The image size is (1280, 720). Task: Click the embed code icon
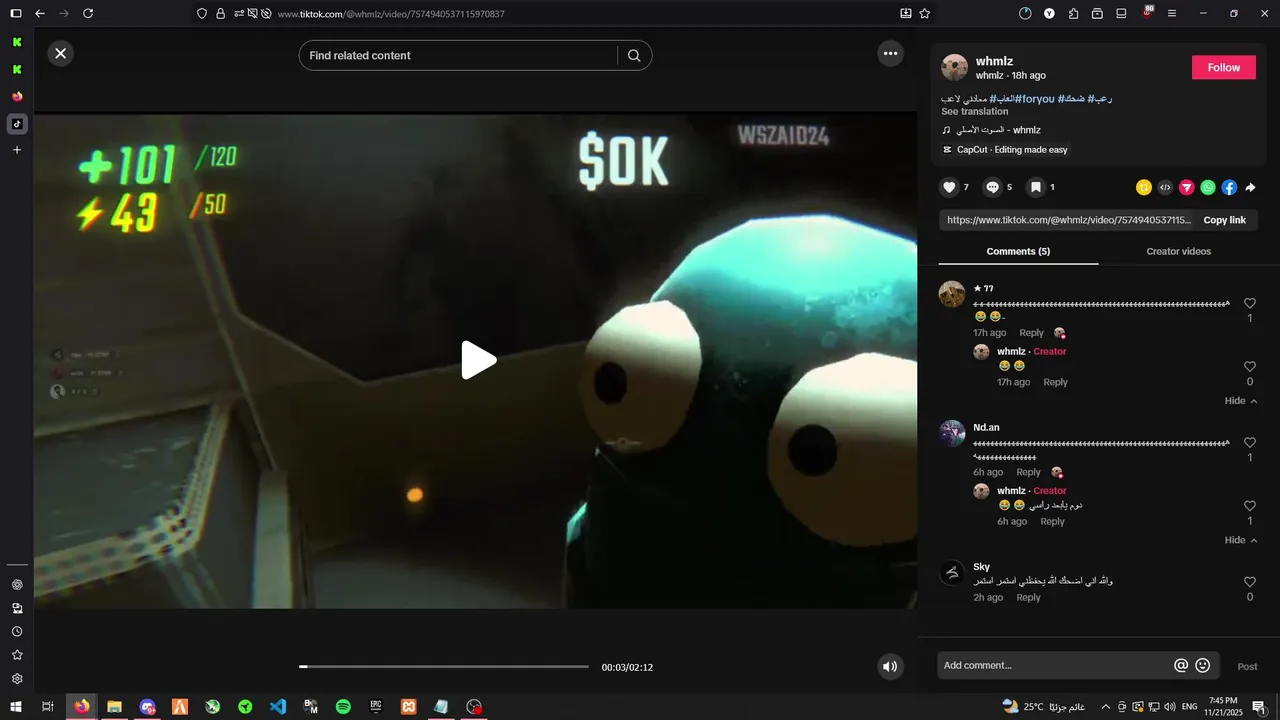coord(1165,187)
